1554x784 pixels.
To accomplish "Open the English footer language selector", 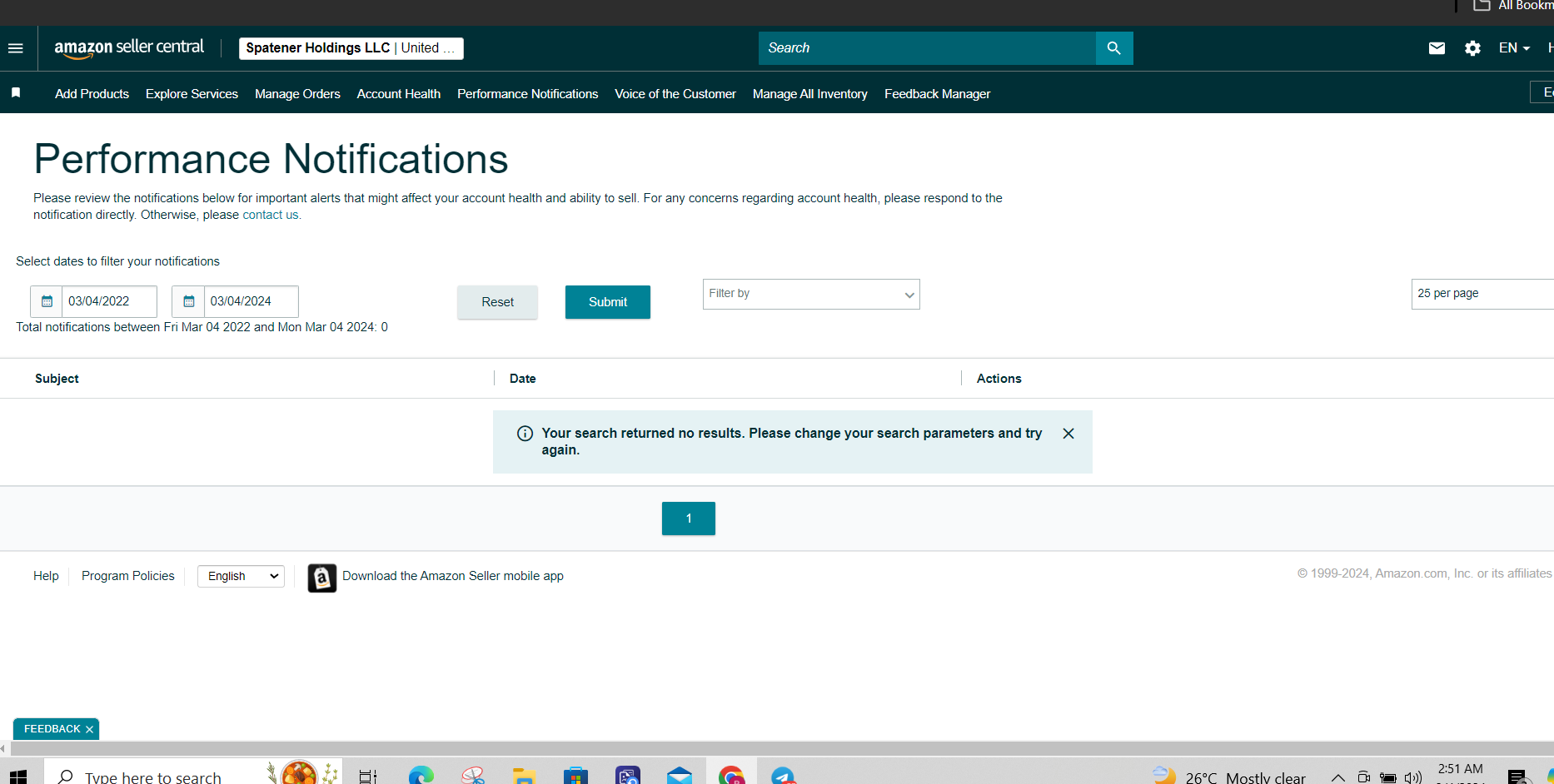I will point(241,576).
